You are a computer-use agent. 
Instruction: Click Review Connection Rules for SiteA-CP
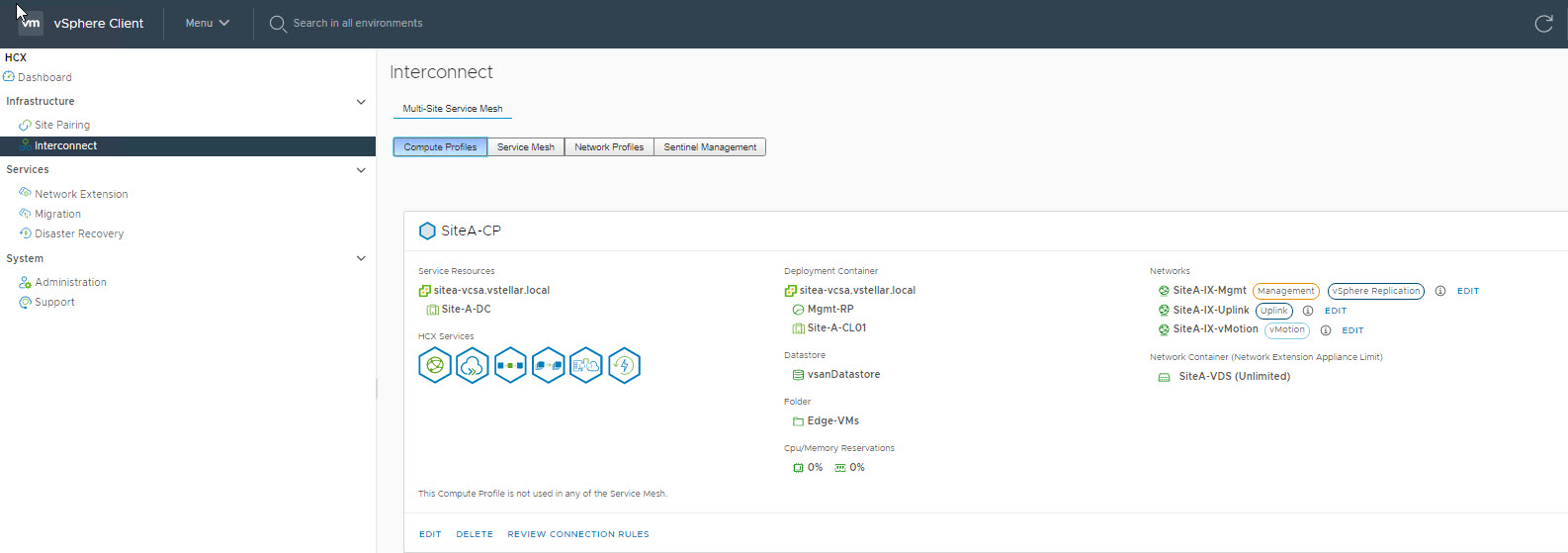click(x=578, y=534)
